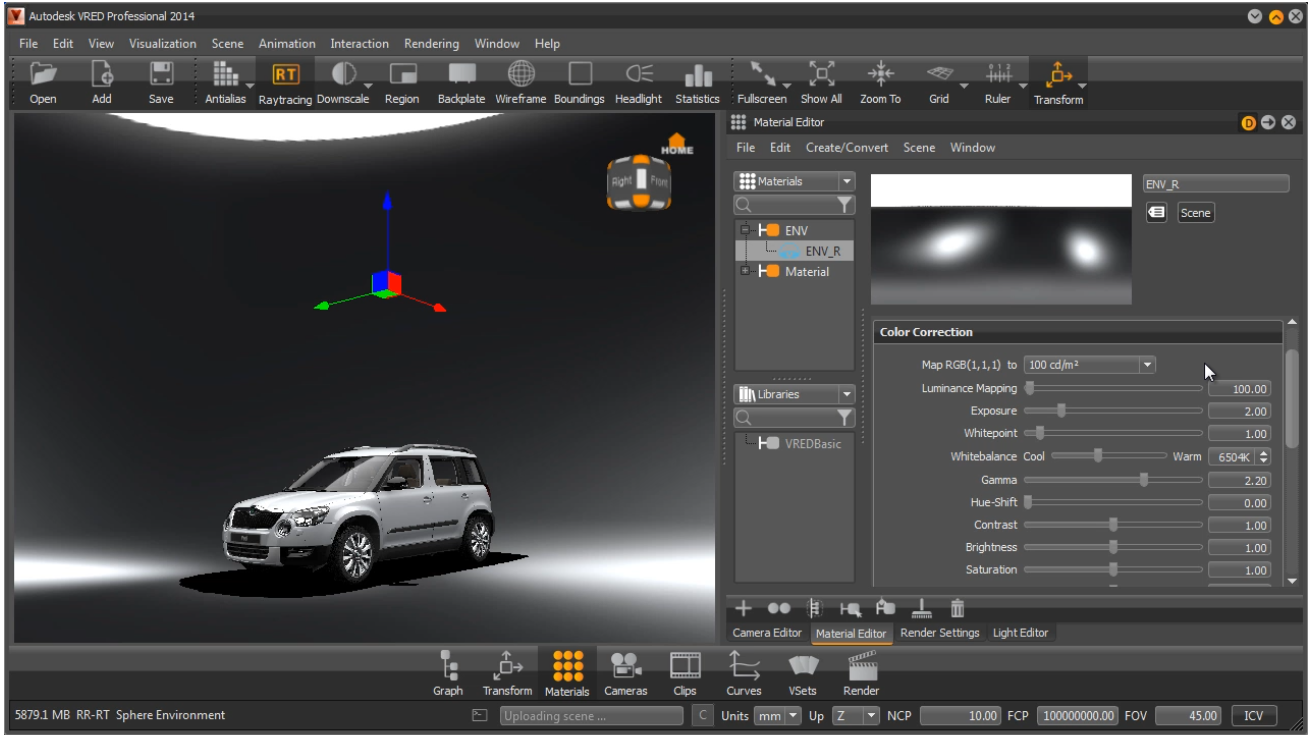Open the Scene menu in Material Editor
The height and width of the screenshot is (735, 1309).
(x=919, y=148)
